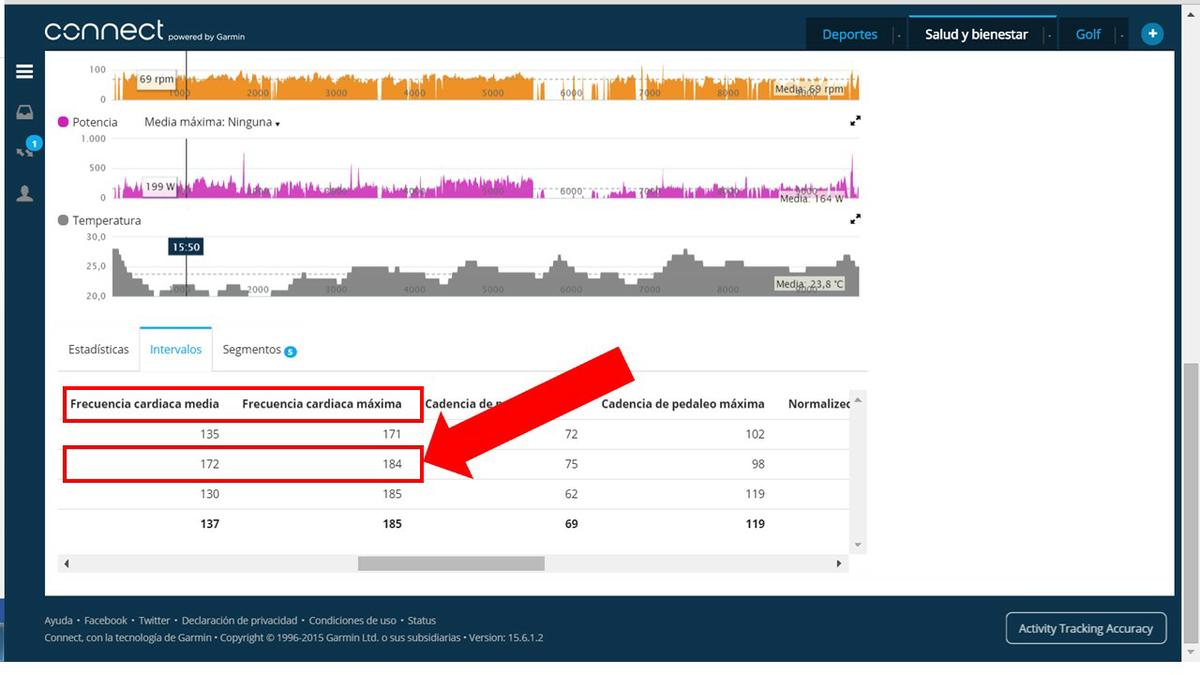This screenshot has height=675, width=1200.
Task: Open the hamburger navigation menu
Action: click(24, 72)
